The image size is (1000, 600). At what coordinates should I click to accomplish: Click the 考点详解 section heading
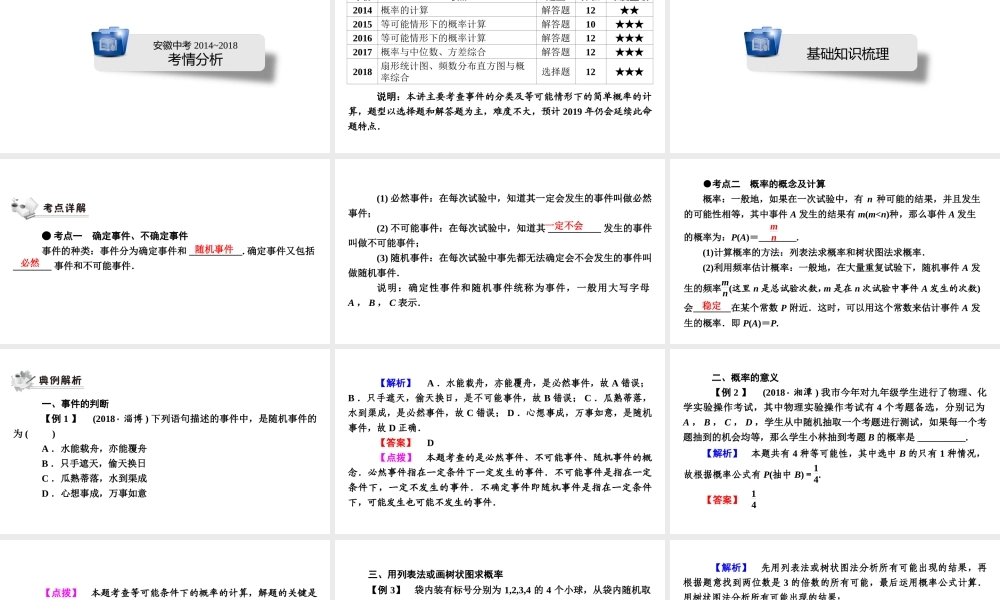pos(64,208)
